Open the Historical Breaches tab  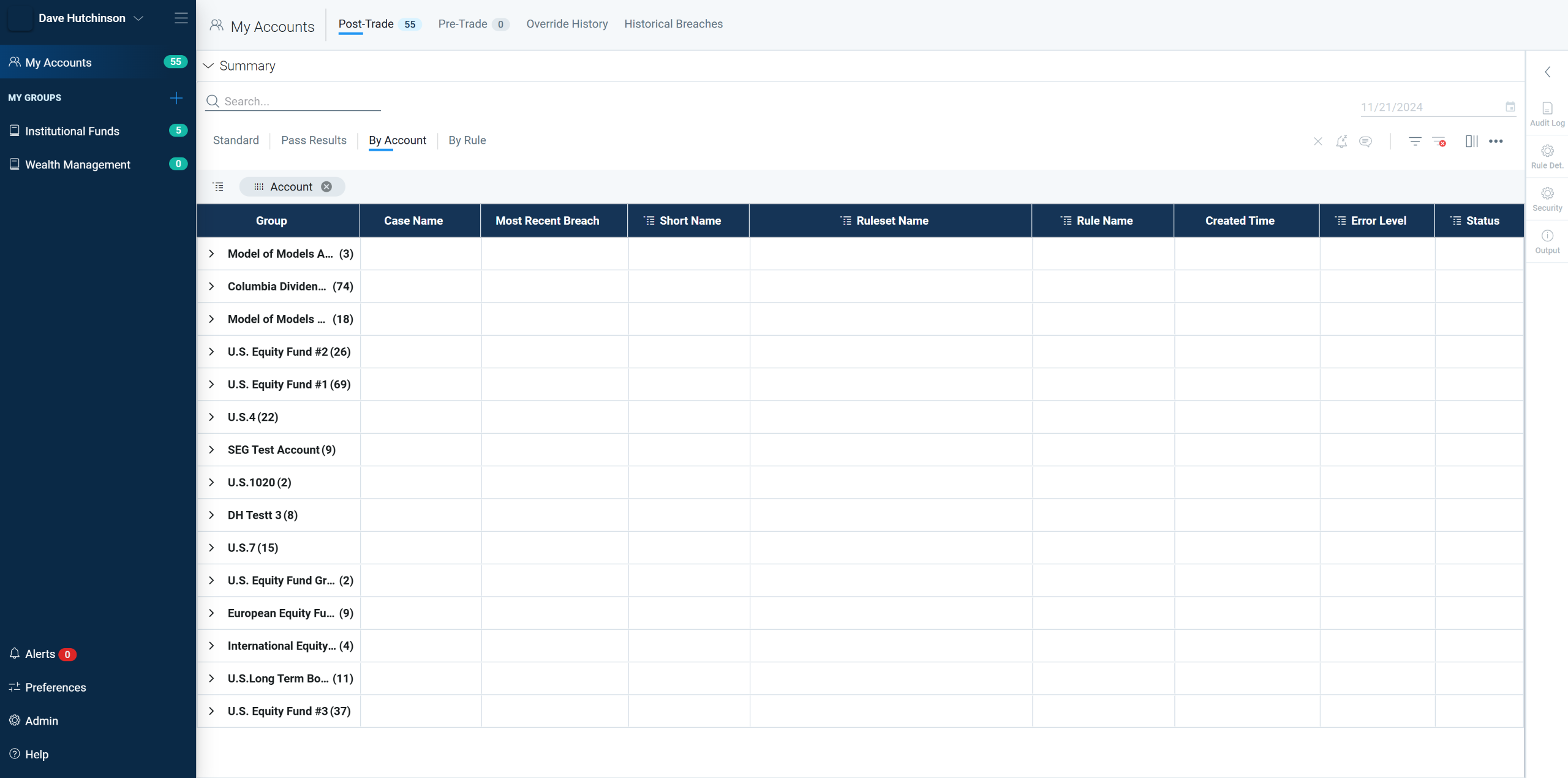pos(673,24)
